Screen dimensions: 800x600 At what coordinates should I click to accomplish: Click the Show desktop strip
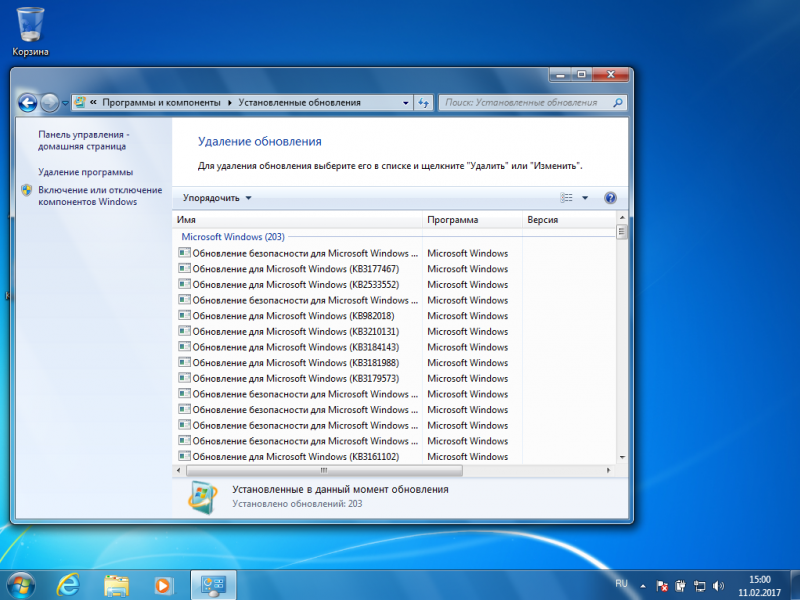pos(795,585)
